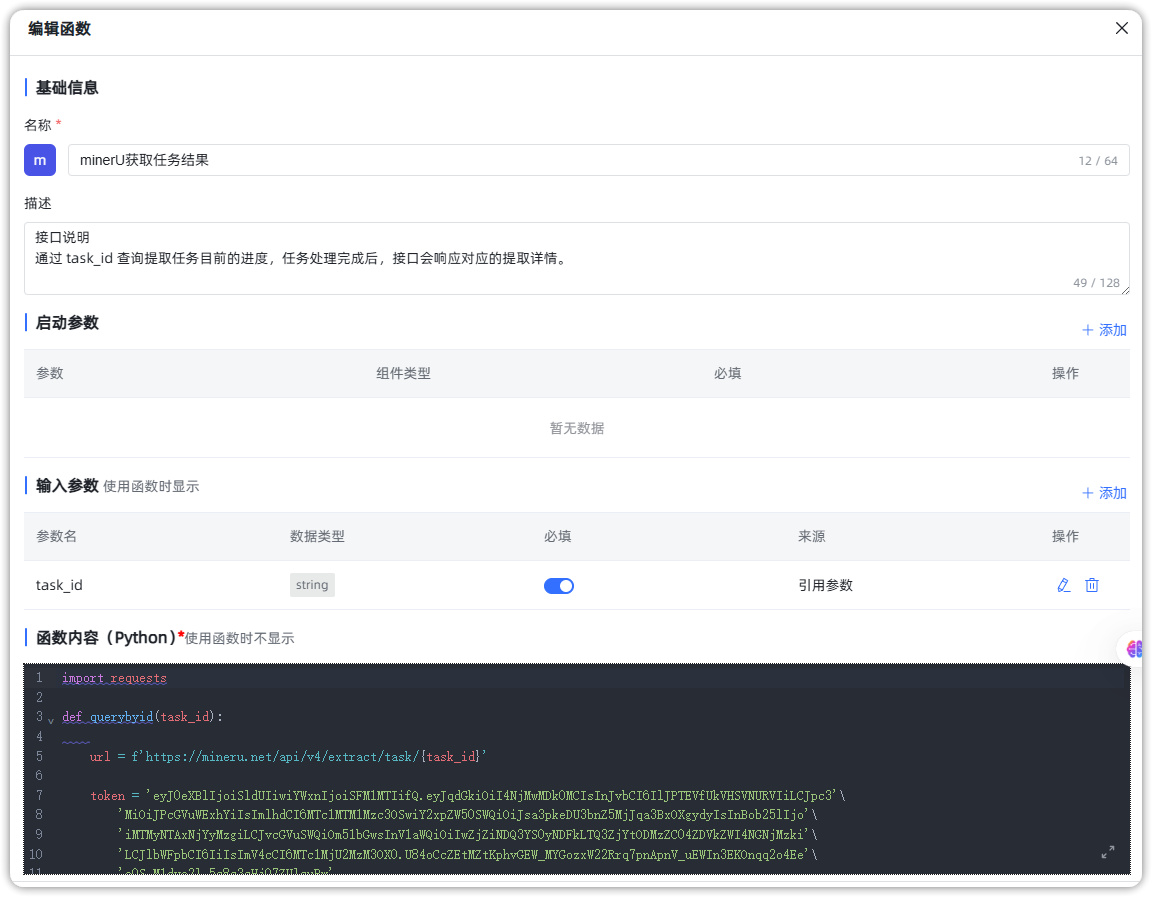Collapse the querybyid function fold arrow
Viewport: 1152px width, 897px height.
coord(51,719)
